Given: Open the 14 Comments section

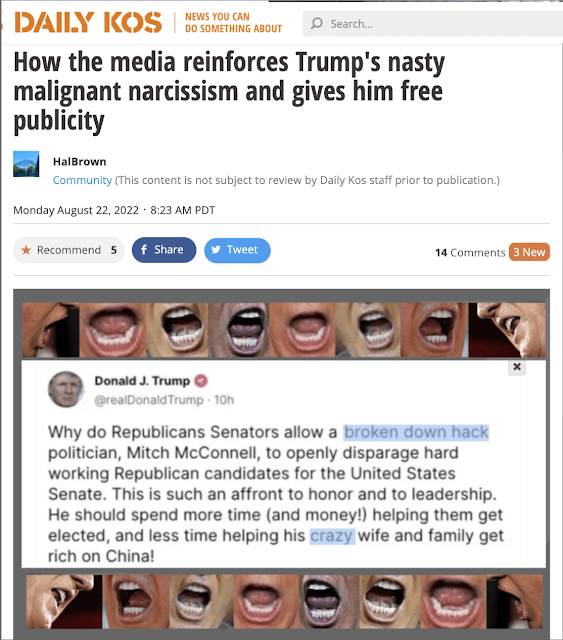Looking at the screenshot, I should click(x=470, y=252).
